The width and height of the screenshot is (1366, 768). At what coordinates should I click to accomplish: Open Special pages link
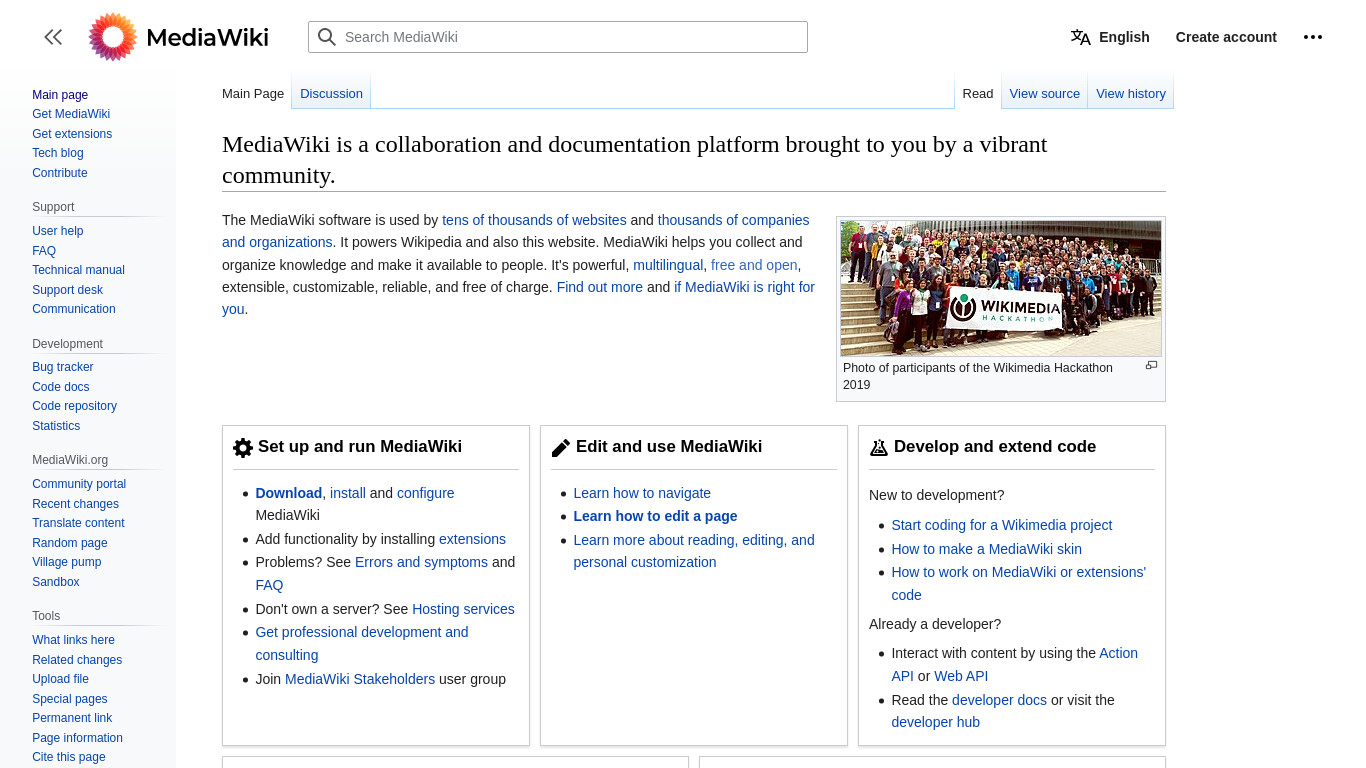[x=70, y=699]
